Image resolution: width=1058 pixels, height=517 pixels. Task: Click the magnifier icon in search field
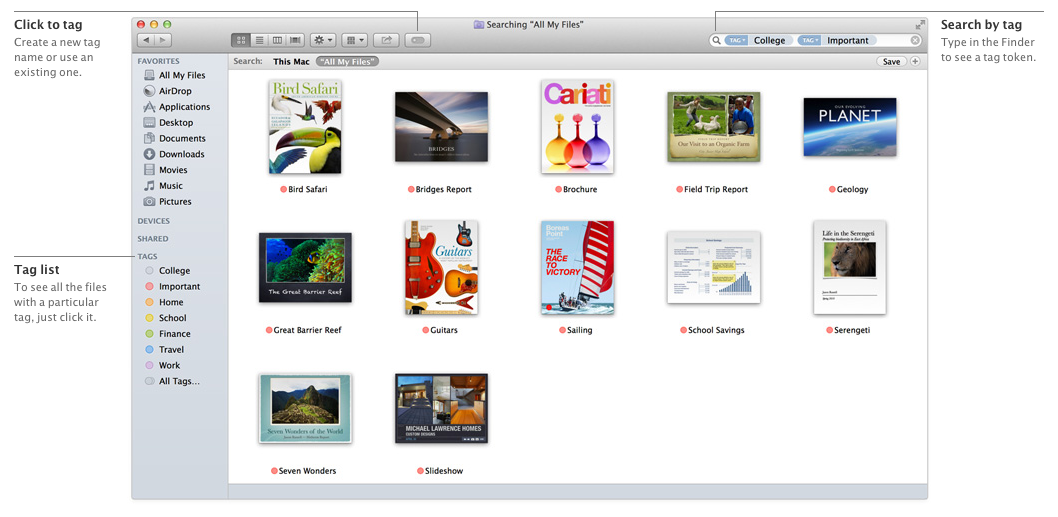point(717,40)
